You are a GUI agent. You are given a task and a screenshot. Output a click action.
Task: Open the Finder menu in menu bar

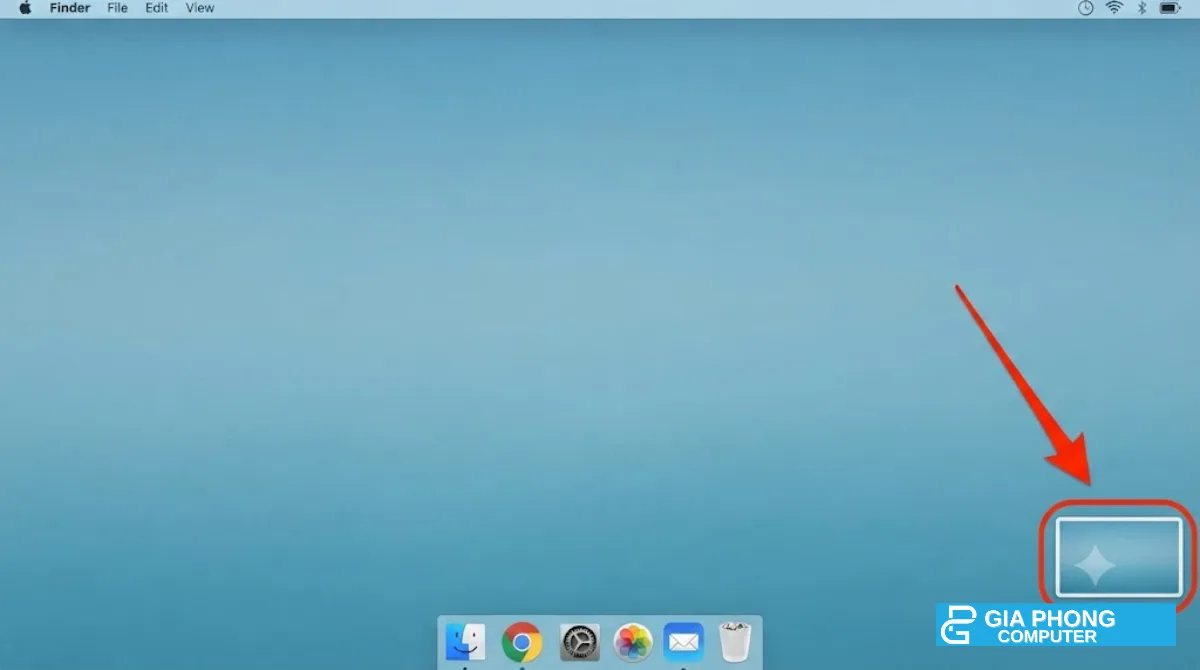coord(70,8)
